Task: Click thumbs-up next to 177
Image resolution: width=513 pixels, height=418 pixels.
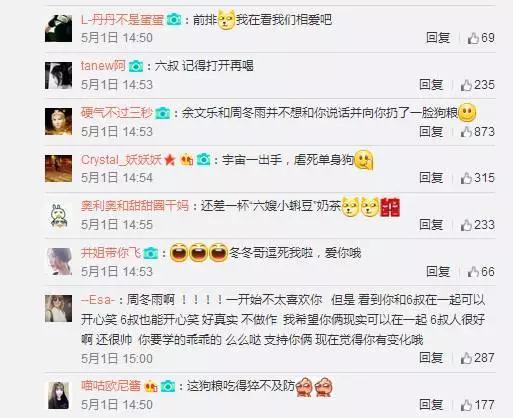Action: coord(466,405)
